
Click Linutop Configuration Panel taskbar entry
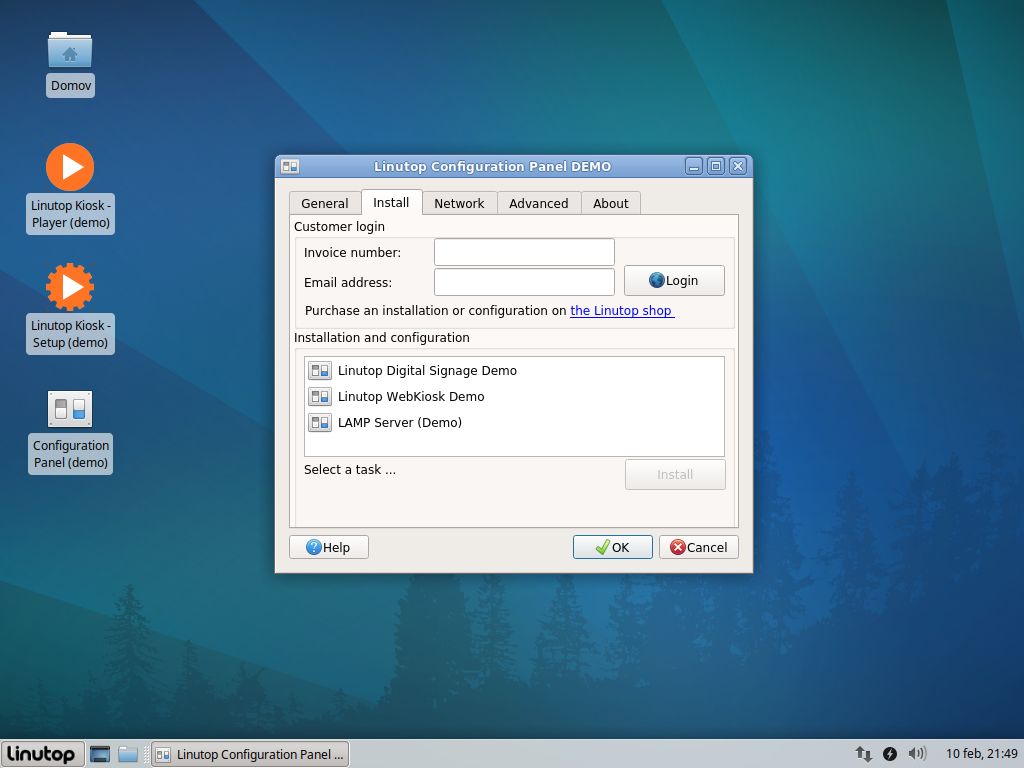click(x=250, y=754)
